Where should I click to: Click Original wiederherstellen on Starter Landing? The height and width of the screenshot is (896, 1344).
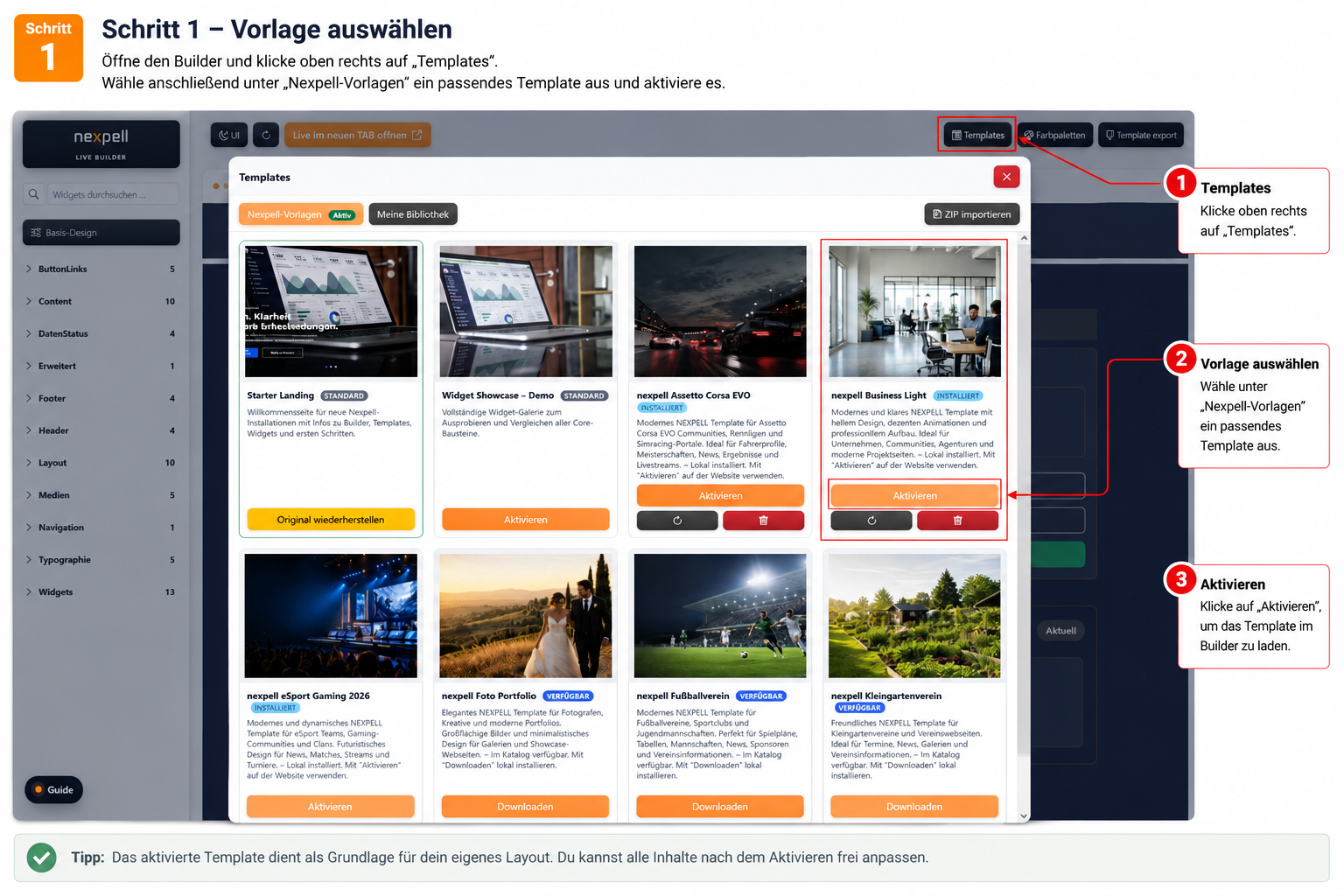click(x=331, y=520)
